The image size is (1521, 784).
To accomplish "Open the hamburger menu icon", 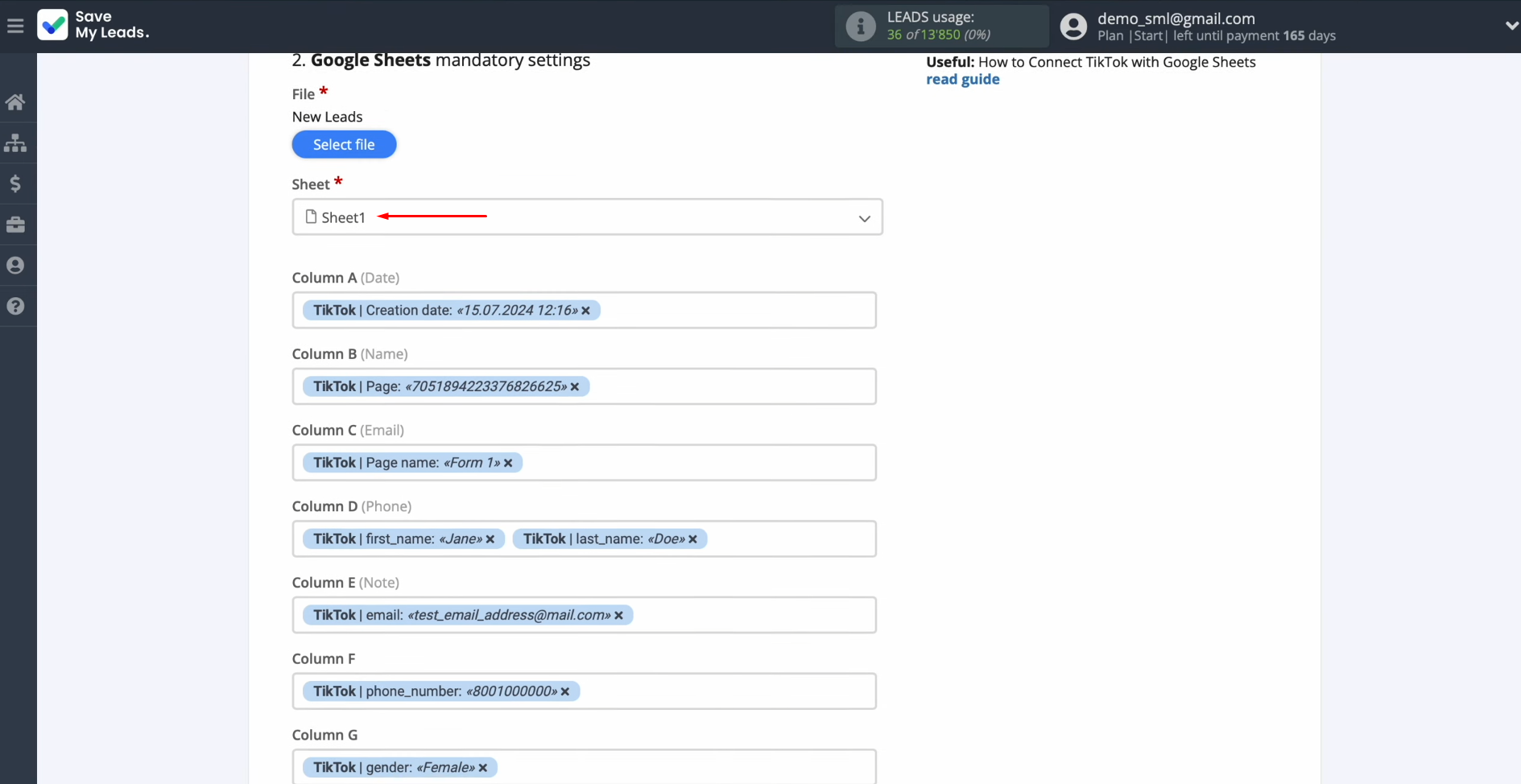I will [x=15, y=26].
